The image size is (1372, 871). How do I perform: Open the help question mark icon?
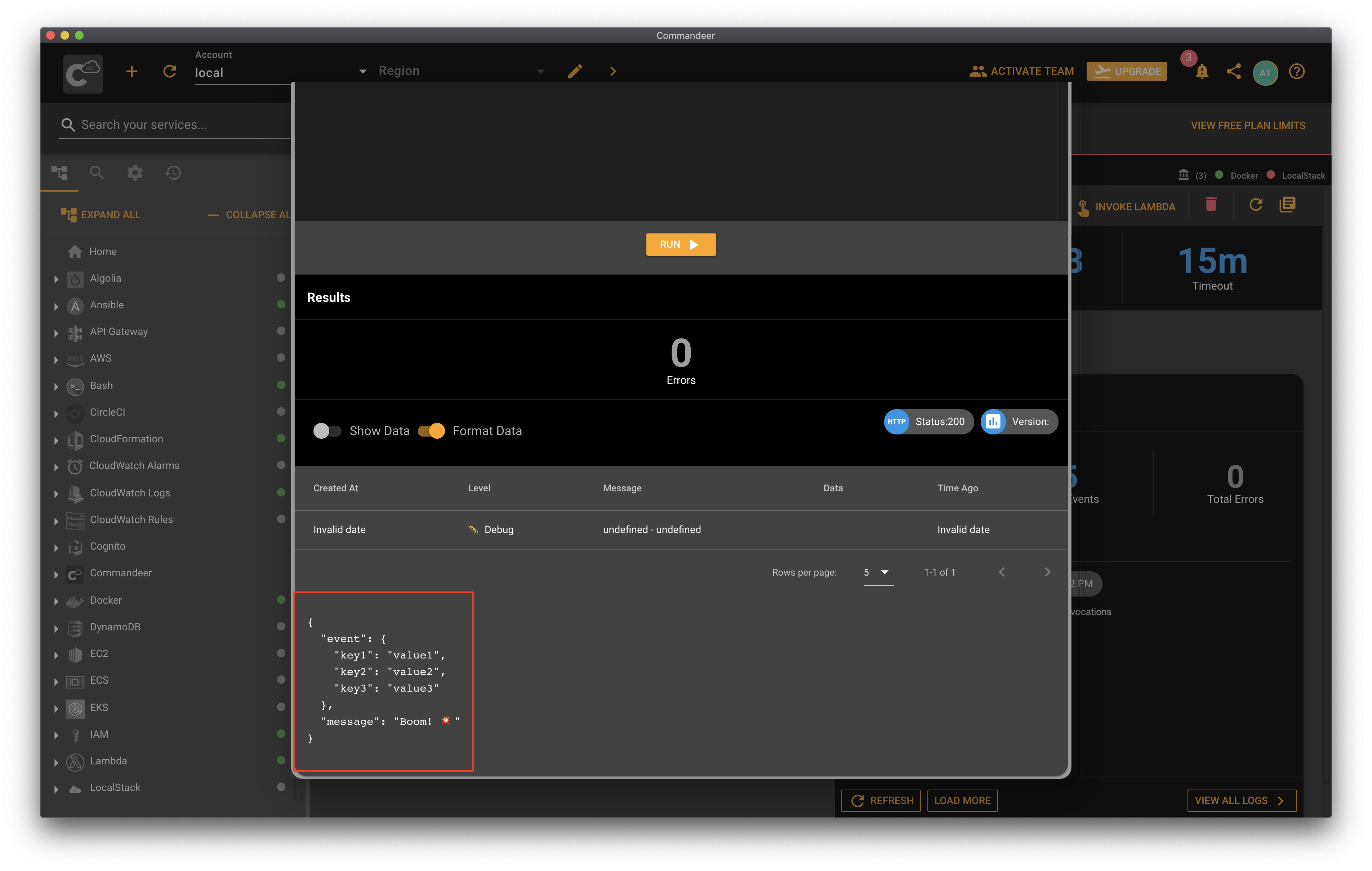[1297, 71]
